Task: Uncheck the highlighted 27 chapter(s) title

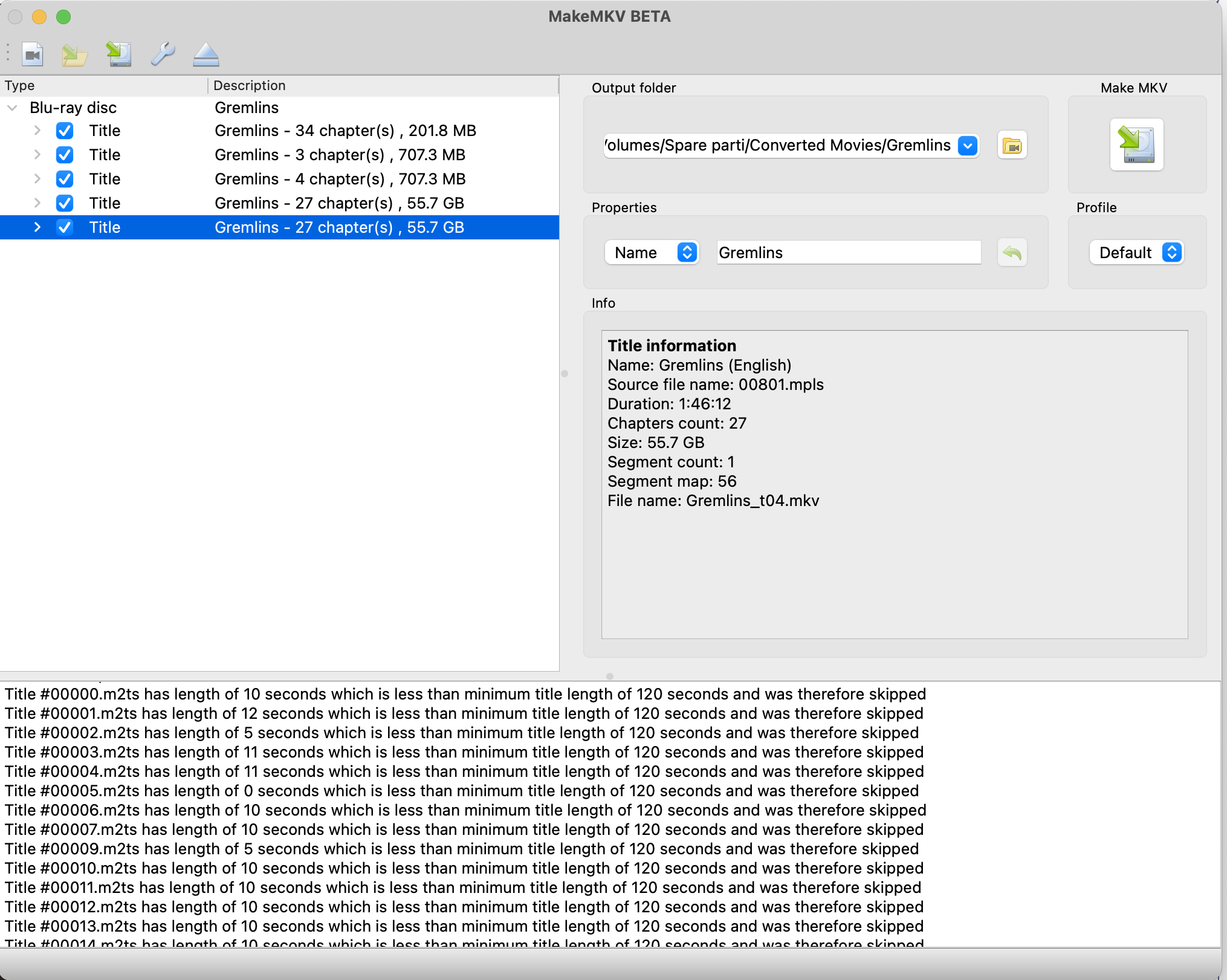Action: pyautogui.click(x=65, y=227)
